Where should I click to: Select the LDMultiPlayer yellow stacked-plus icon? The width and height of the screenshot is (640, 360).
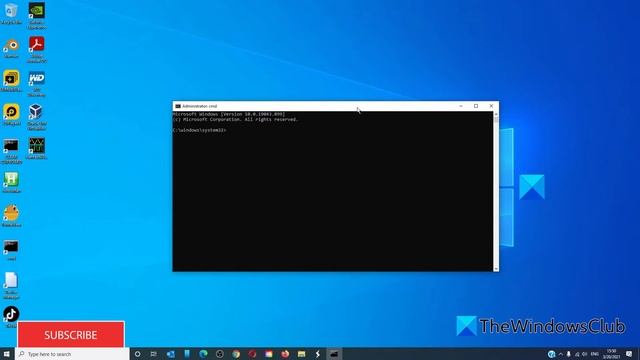[11, 81]
